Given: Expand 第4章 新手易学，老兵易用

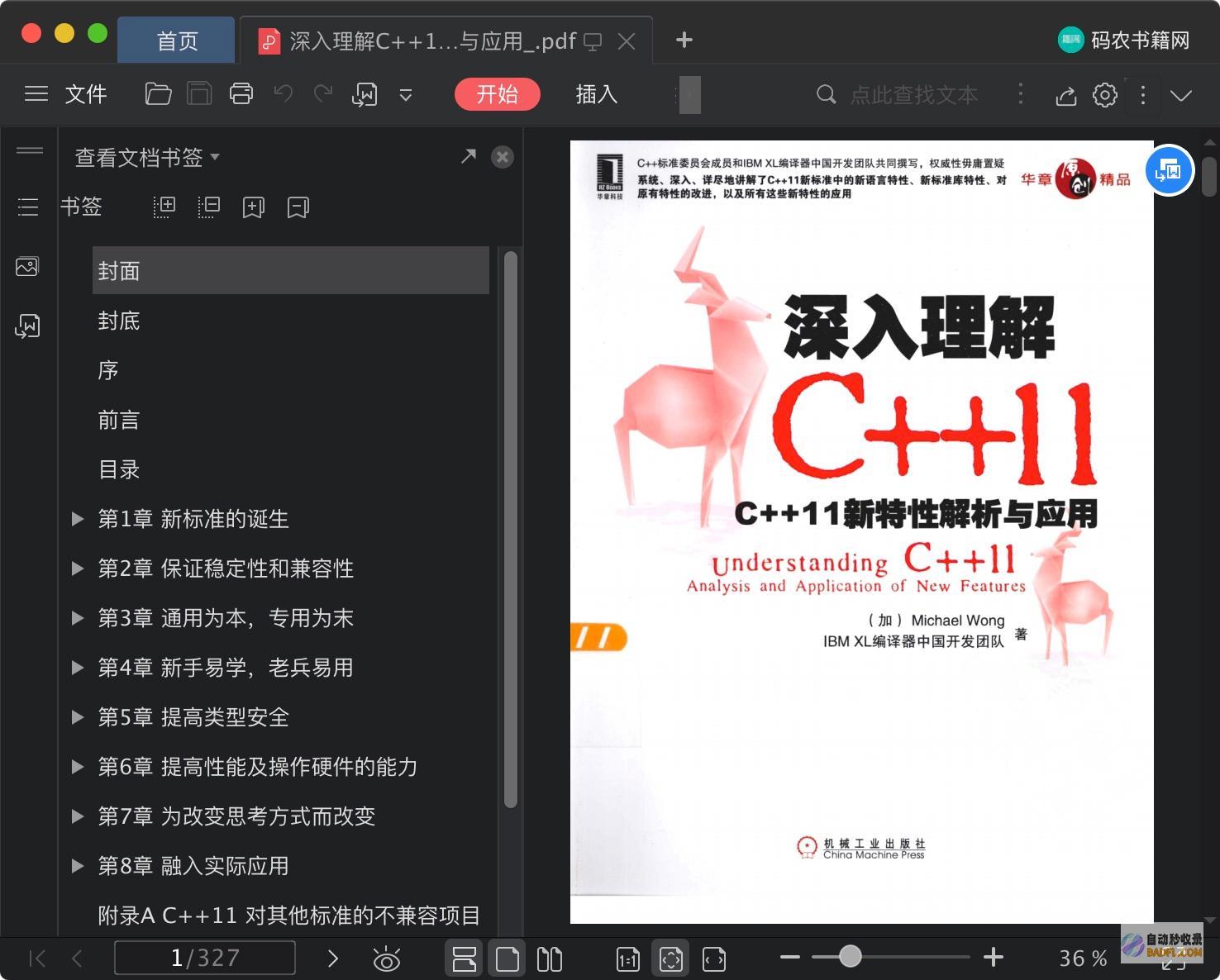Looking at the screenshot, I should [x=78, y=668].
